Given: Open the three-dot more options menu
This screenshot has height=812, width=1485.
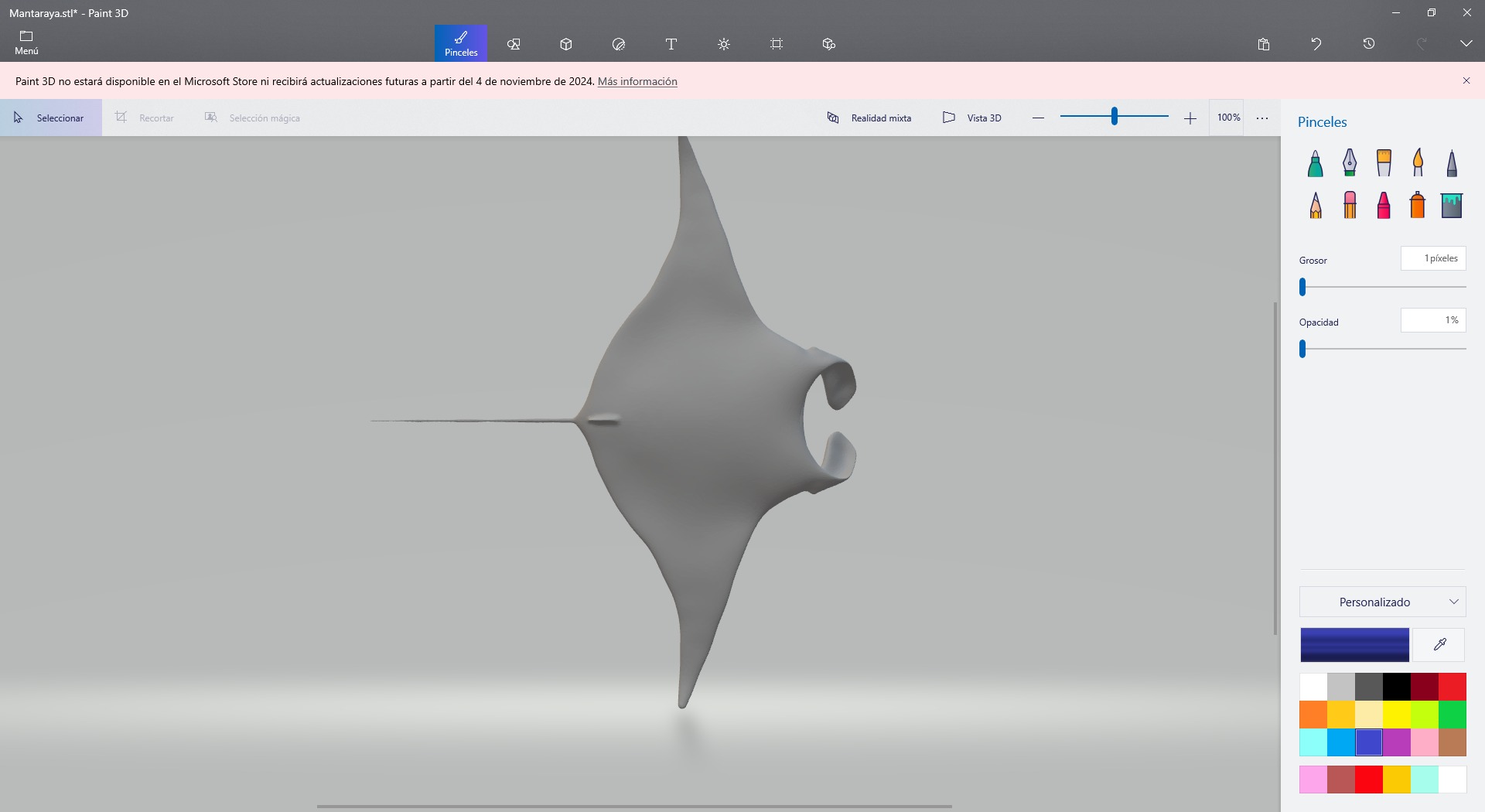Looking at the screenshot, I should click(x=1262, y=118).
